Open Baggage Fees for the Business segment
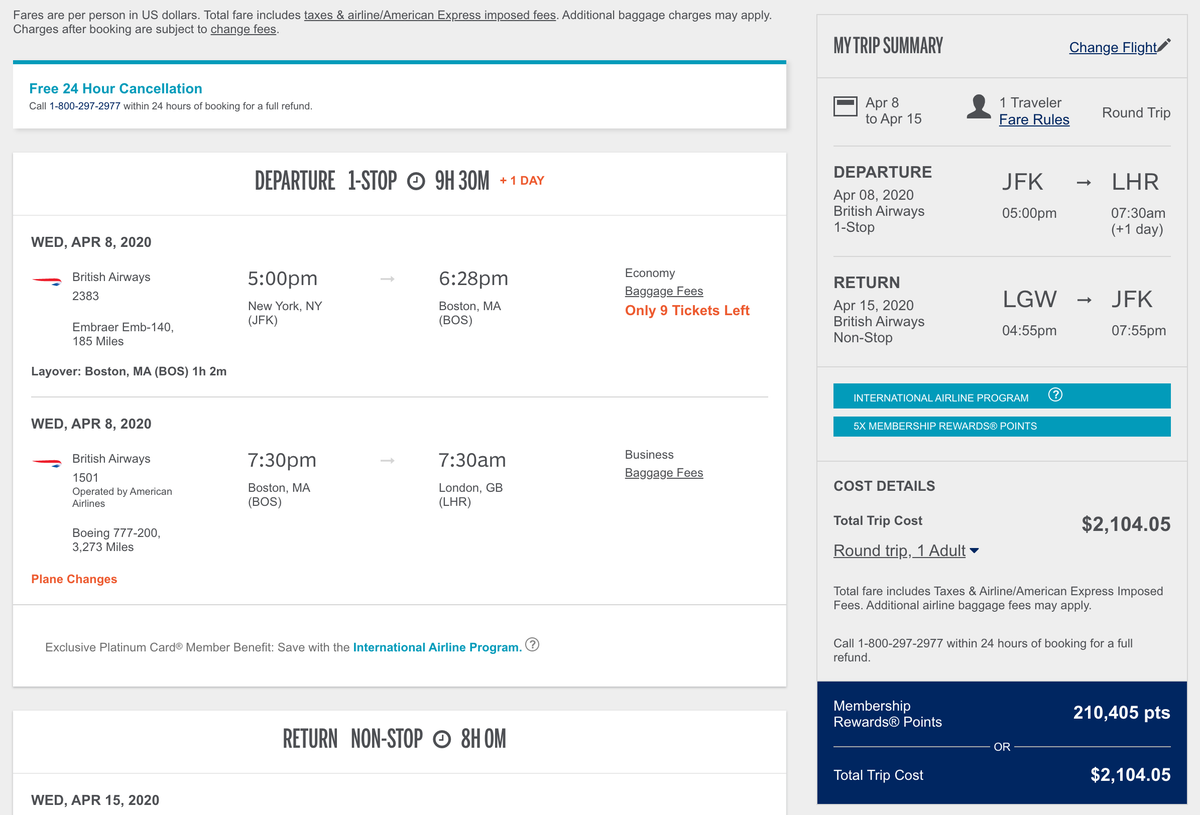 coord(663,472)
